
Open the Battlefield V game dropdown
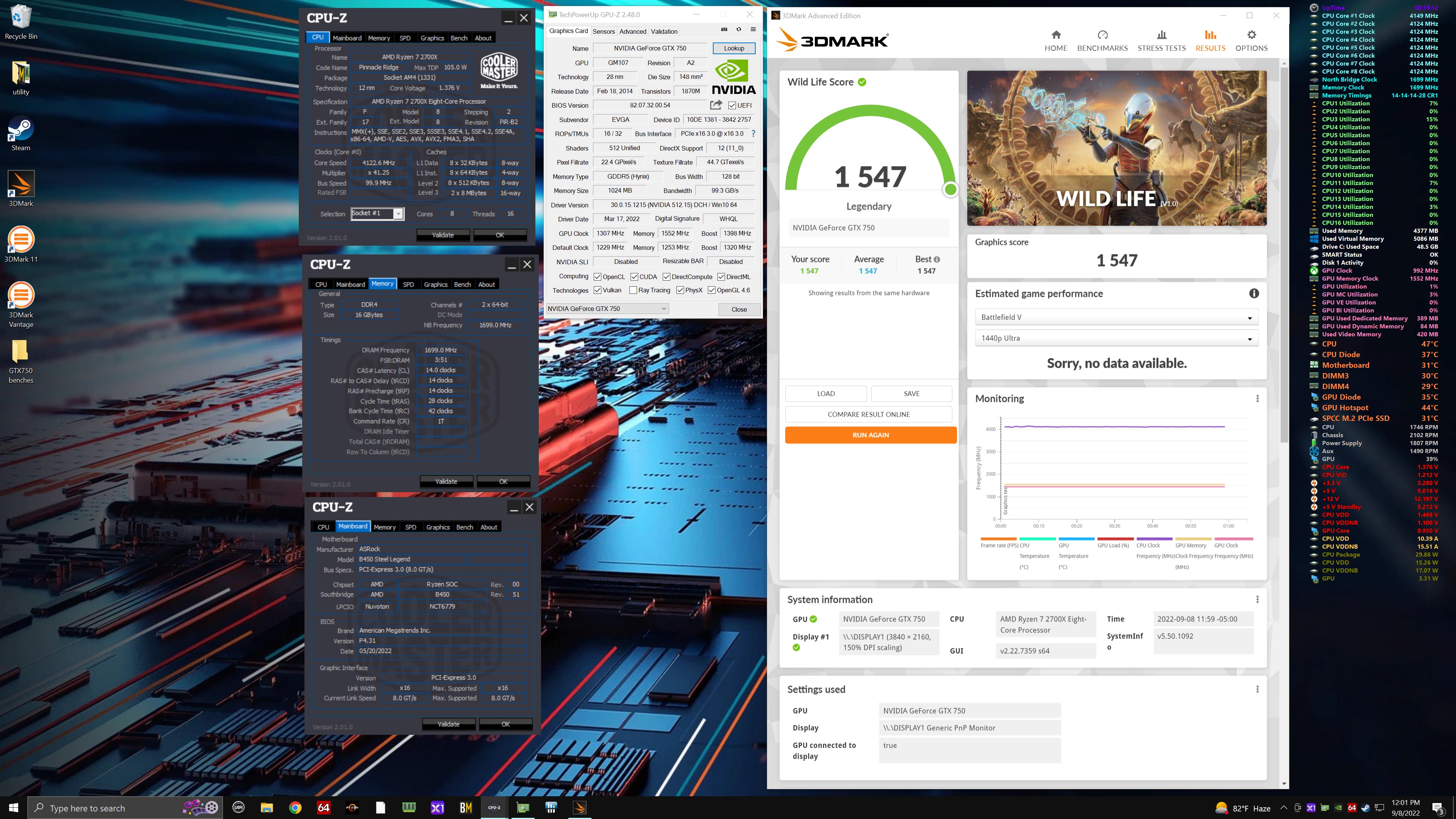point(1116,317)
